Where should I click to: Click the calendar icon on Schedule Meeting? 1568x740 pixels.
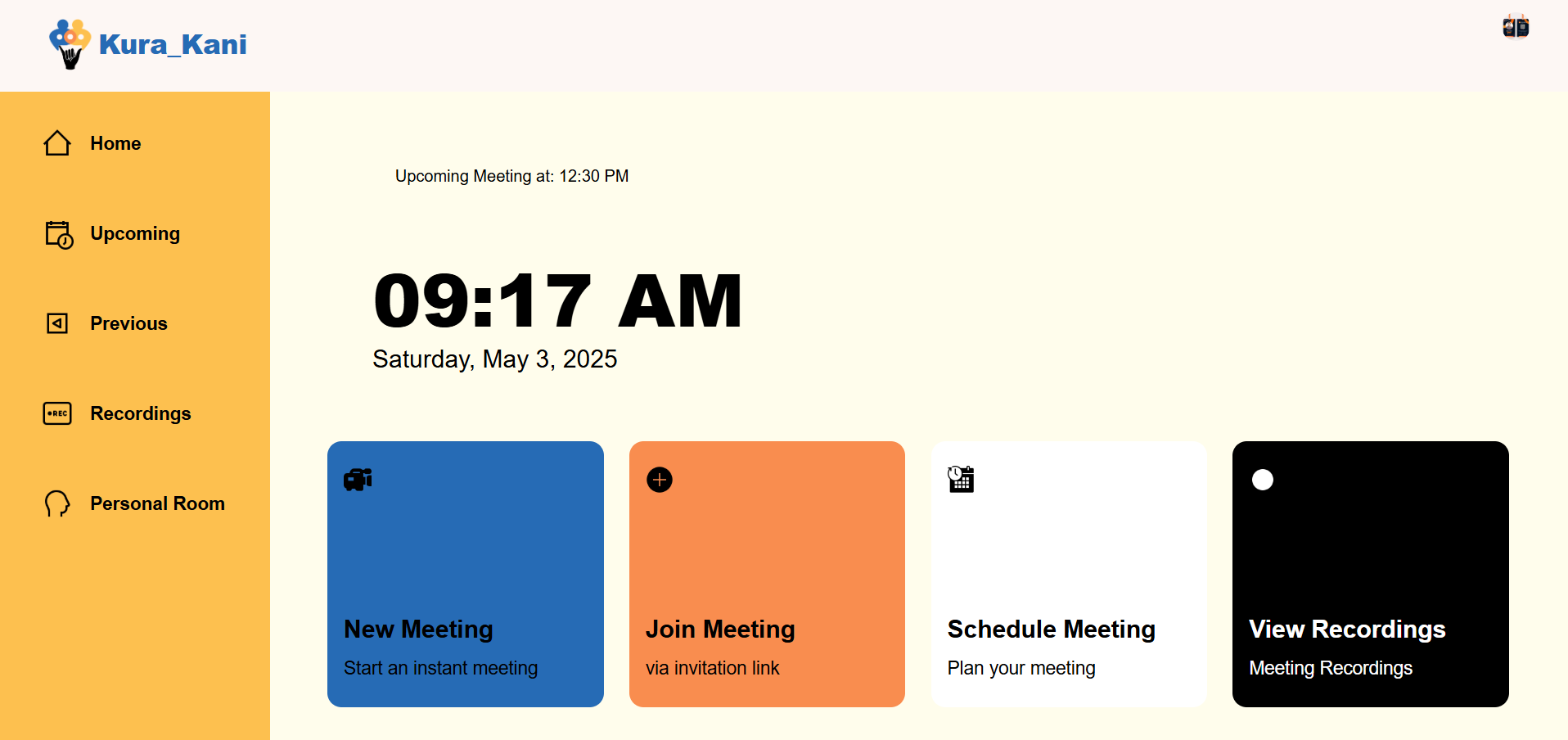tap(961, 480)
